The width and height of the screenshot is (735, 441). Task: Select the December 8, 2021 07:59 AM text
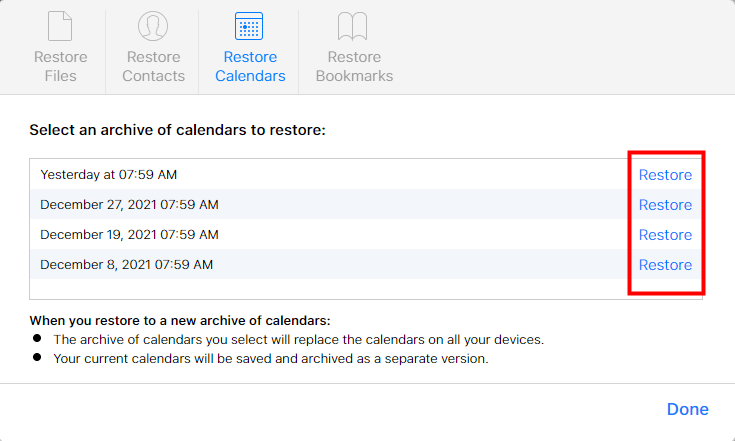point(126,265)
